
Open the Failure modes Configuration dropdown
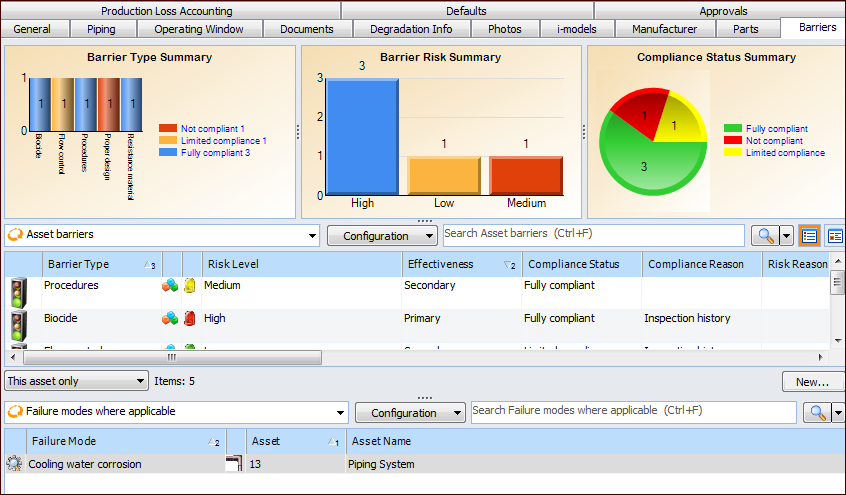coord(458,413)
